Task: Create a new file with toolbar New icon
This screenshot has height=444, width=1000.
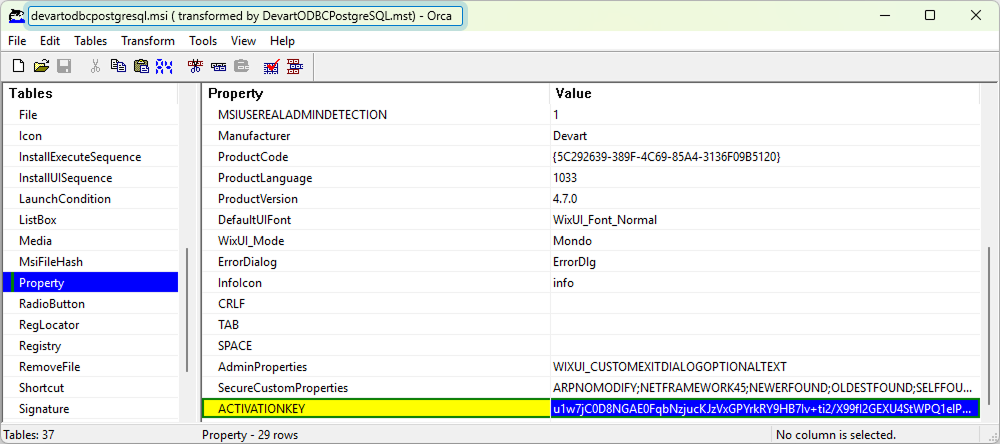Action: pyautogui.click(x=19, y=66)
